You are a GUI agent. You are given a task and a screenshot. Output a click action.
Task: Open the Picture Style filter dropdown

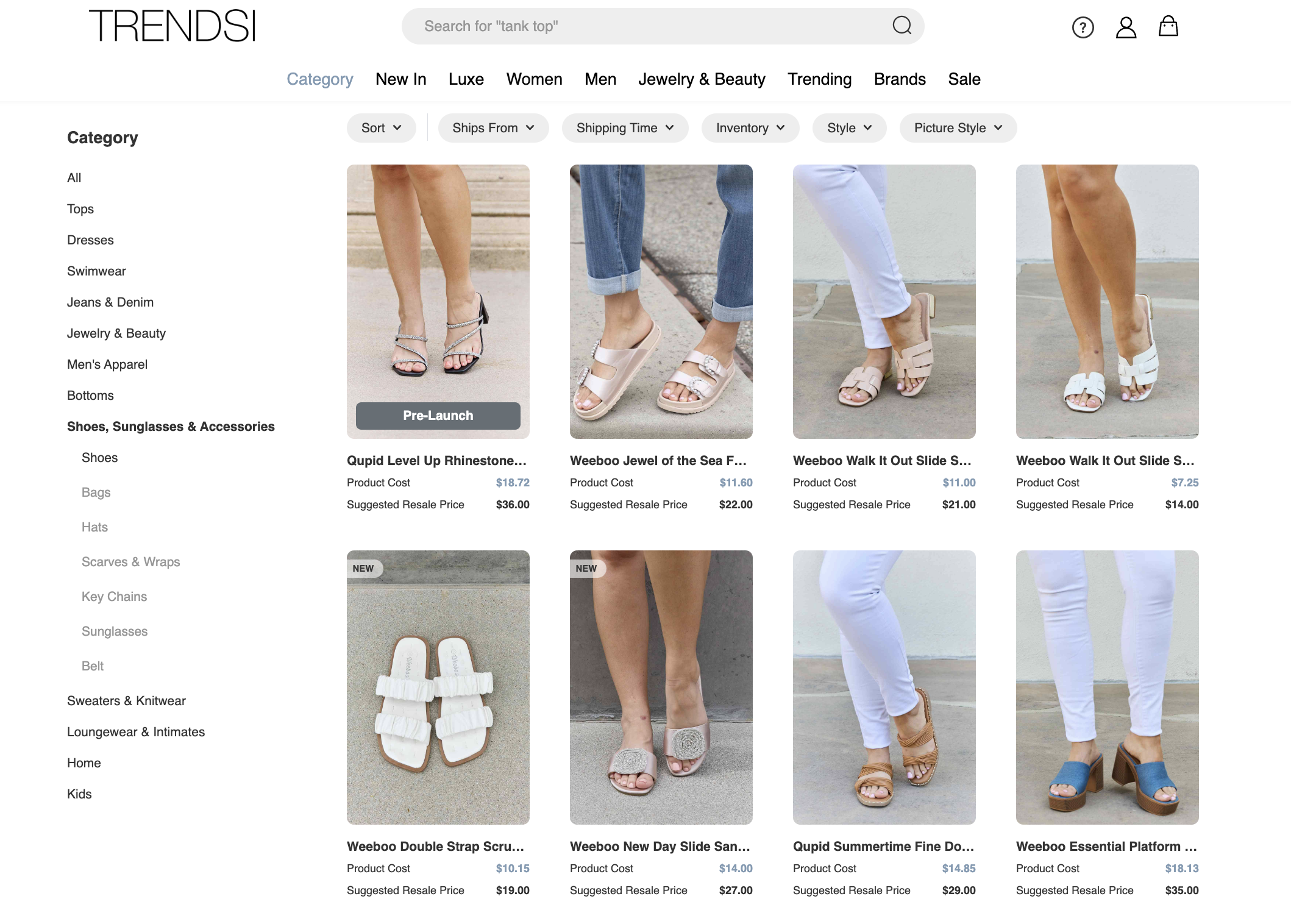pyautogui.click(x=956, y=128)
